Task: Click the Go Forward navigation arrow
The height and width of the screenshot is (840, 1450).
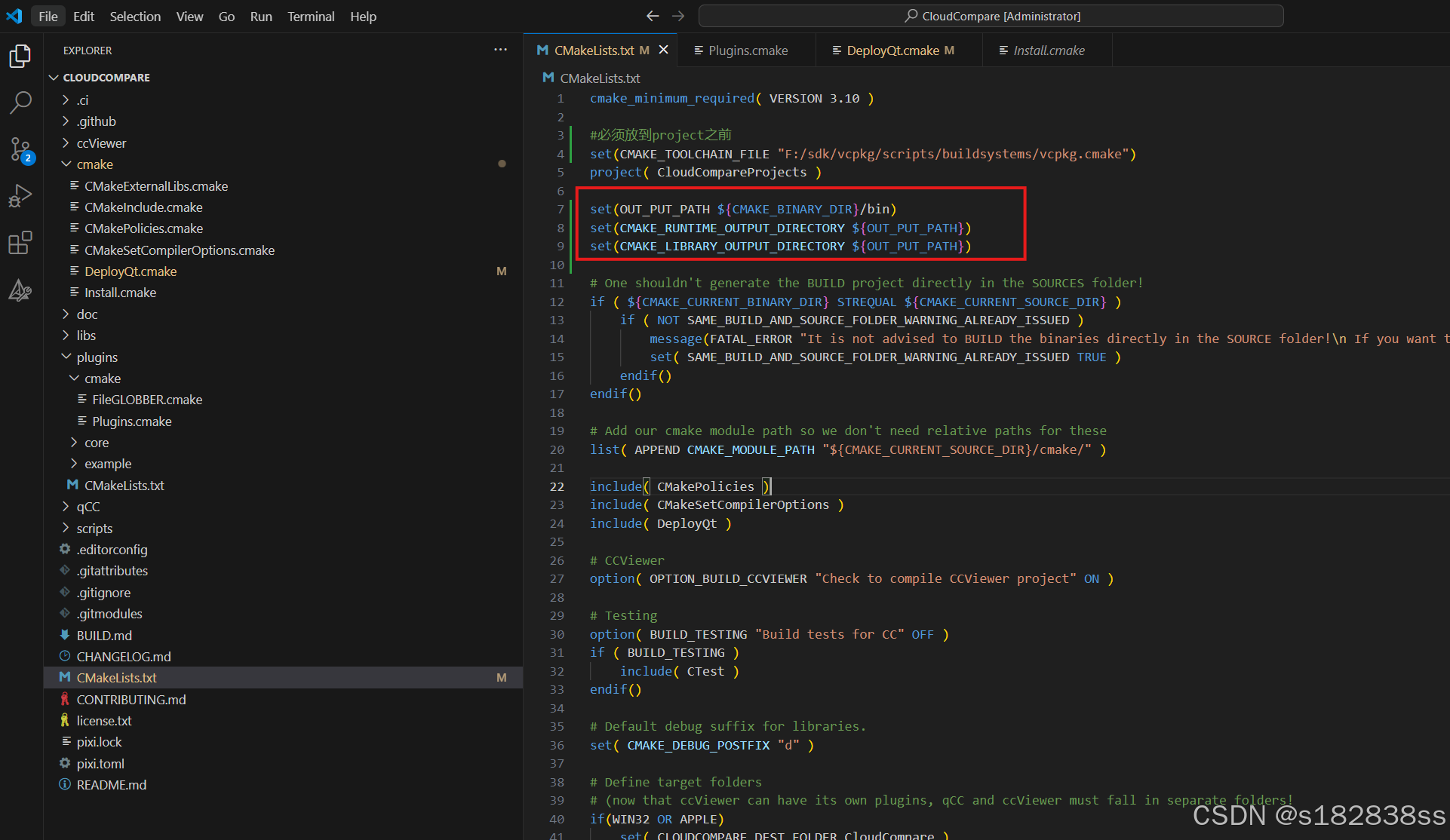Action: click(678, 16)
